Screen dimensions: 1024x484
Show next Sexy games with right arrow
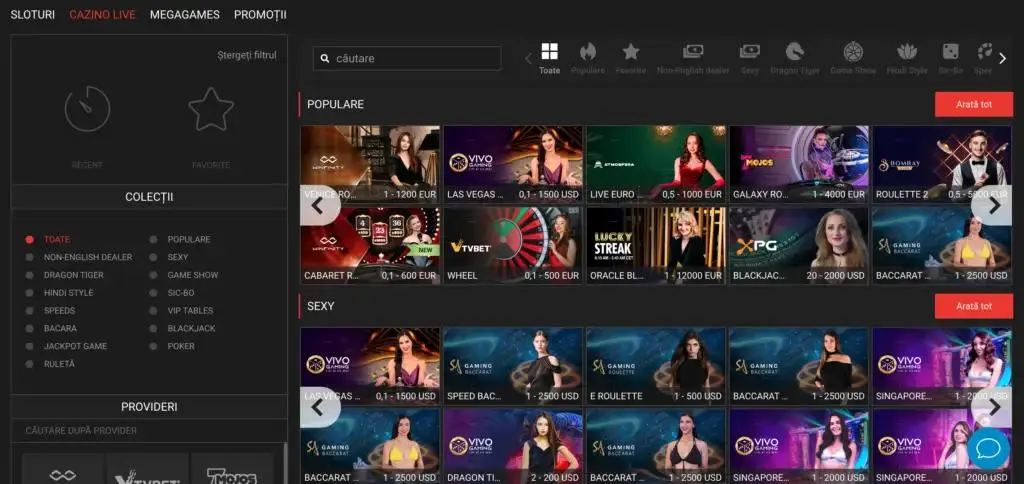(x=993, y=407)
